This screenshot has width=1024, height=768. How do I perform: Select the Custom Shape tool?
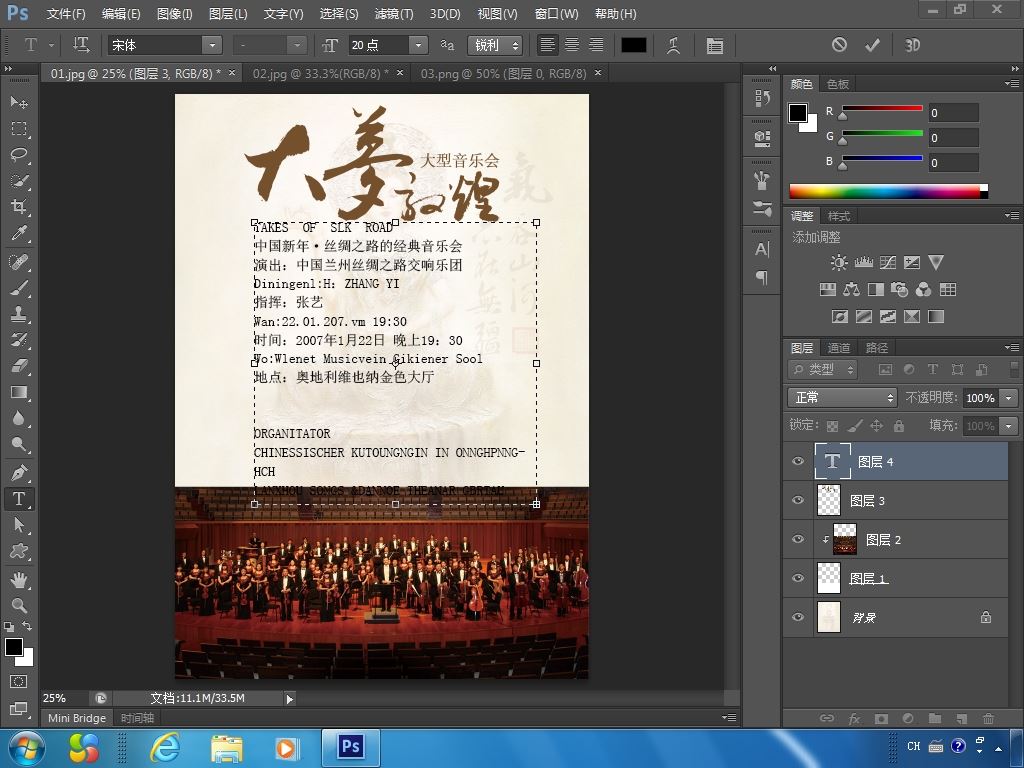click(x=19, y=551)
